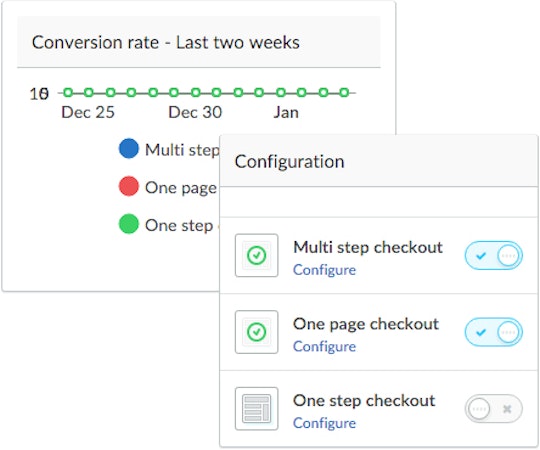This screenshot has width=540, height=450.
Task: Click the green One step legend dot
Action: coord(129,224)
